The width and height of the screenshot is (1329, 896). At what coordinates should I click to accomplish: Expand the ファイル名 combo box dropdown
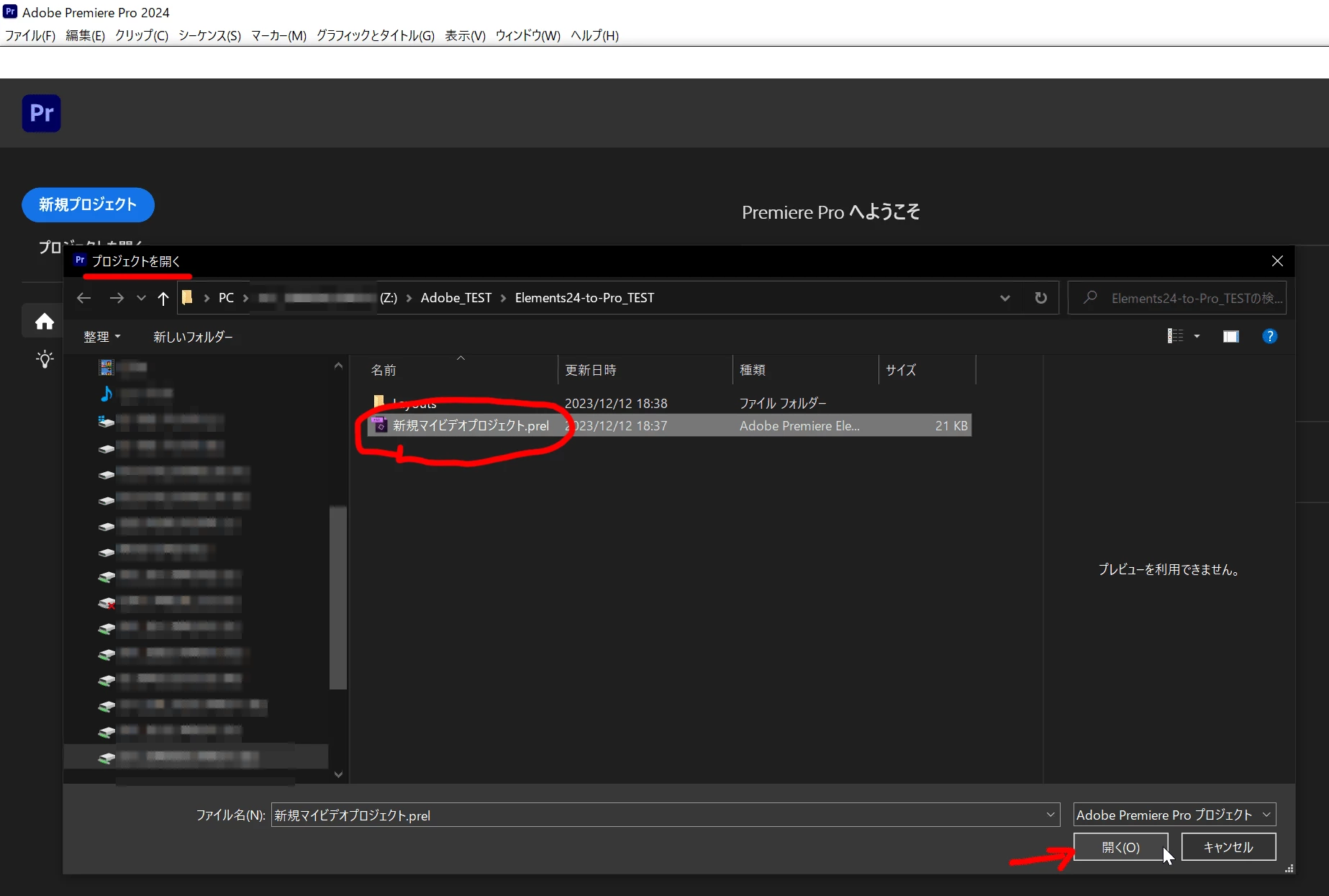click(1051, 815)
